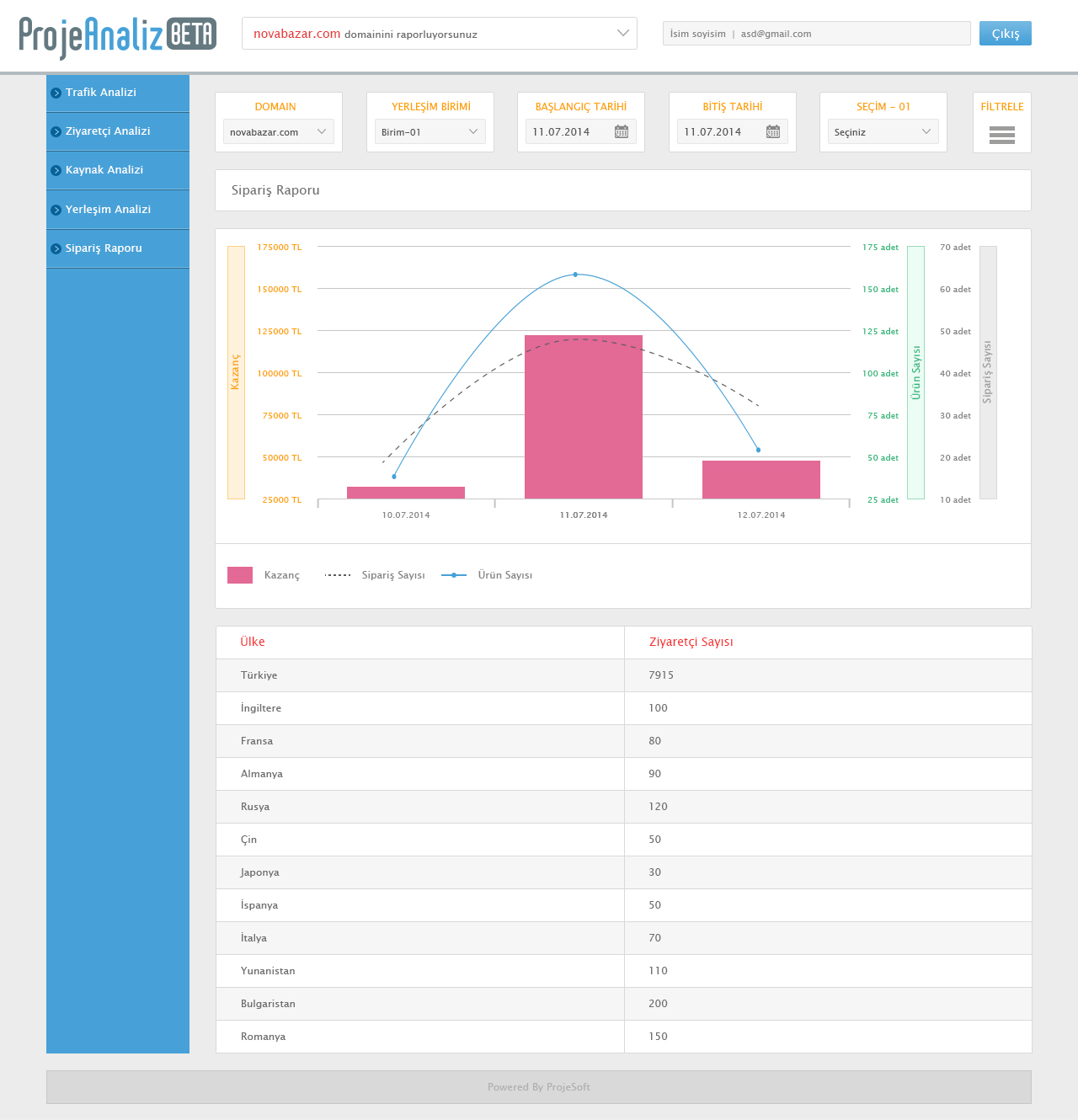Go to Yerleşim Analizi menu item
The height and width of the screenshot is (1120, 1078).
(108, 210)
